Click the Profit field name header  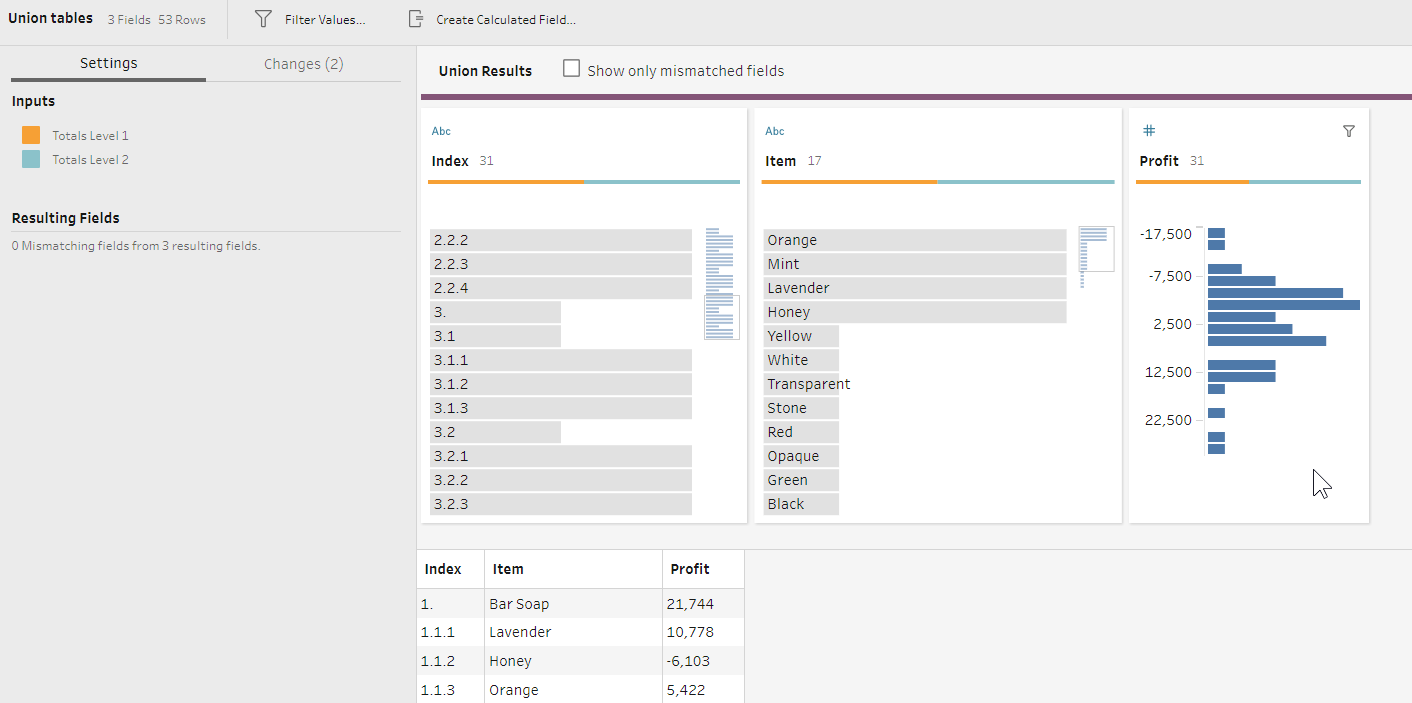pyautogui.click(x=1159, y=161)
